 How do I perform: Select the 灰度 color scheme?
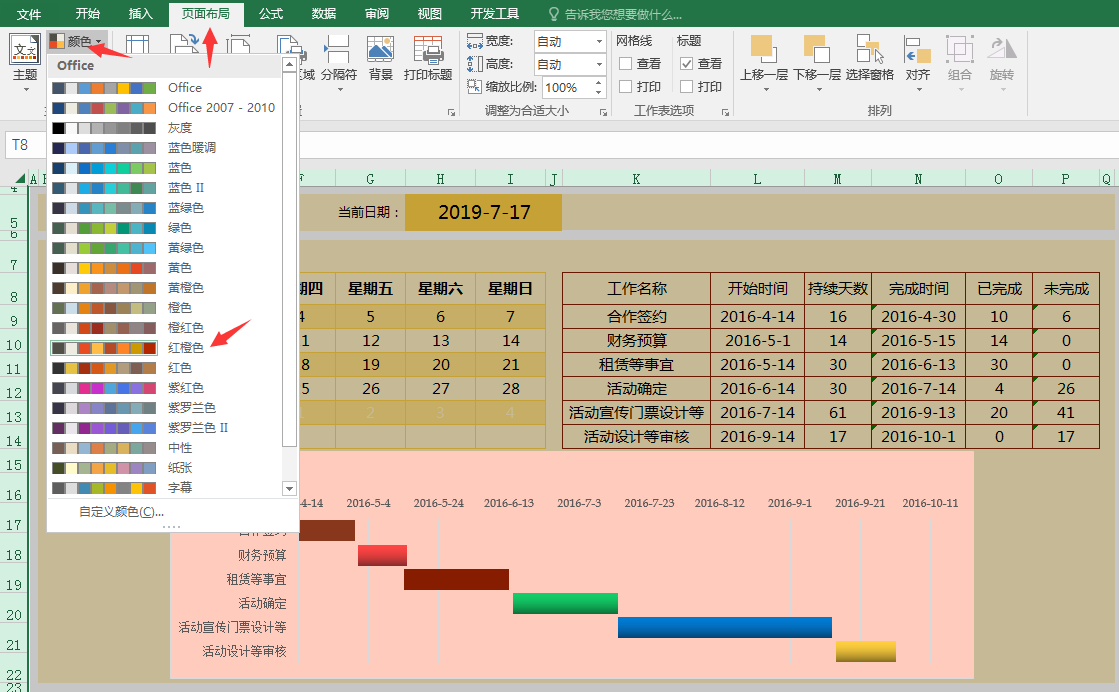[164, 128]
